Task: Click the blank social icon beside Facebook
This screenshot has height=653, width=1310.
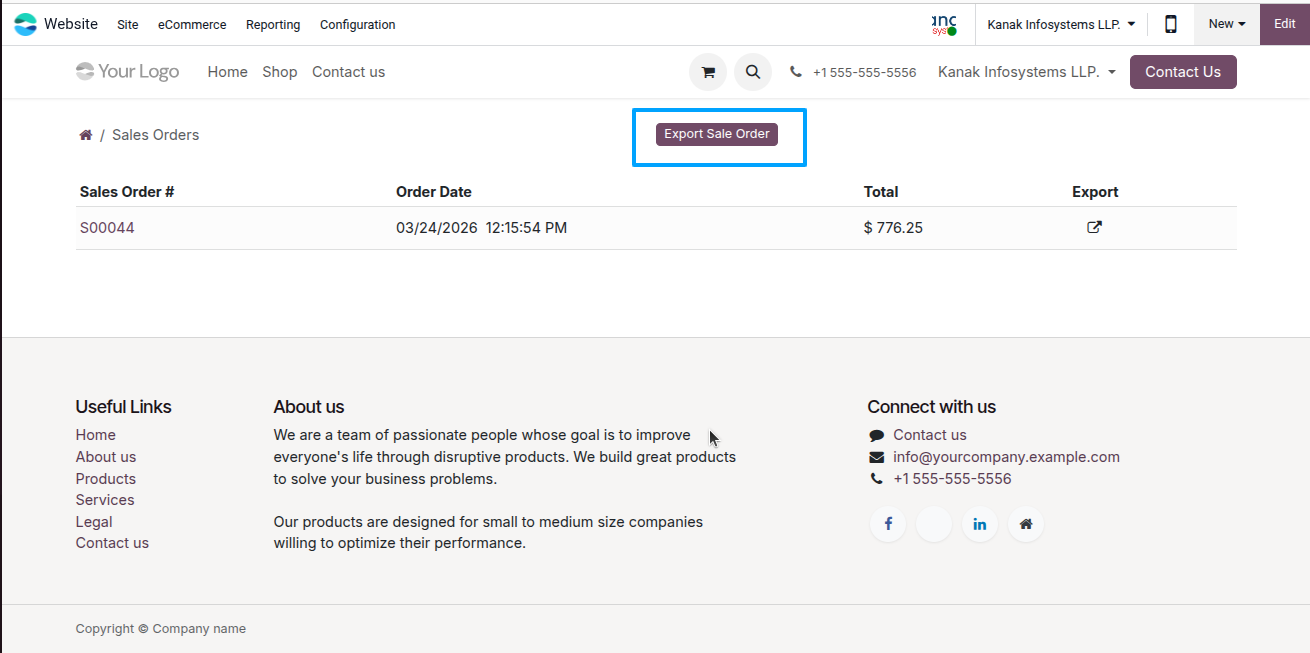Action: [934, 524]
